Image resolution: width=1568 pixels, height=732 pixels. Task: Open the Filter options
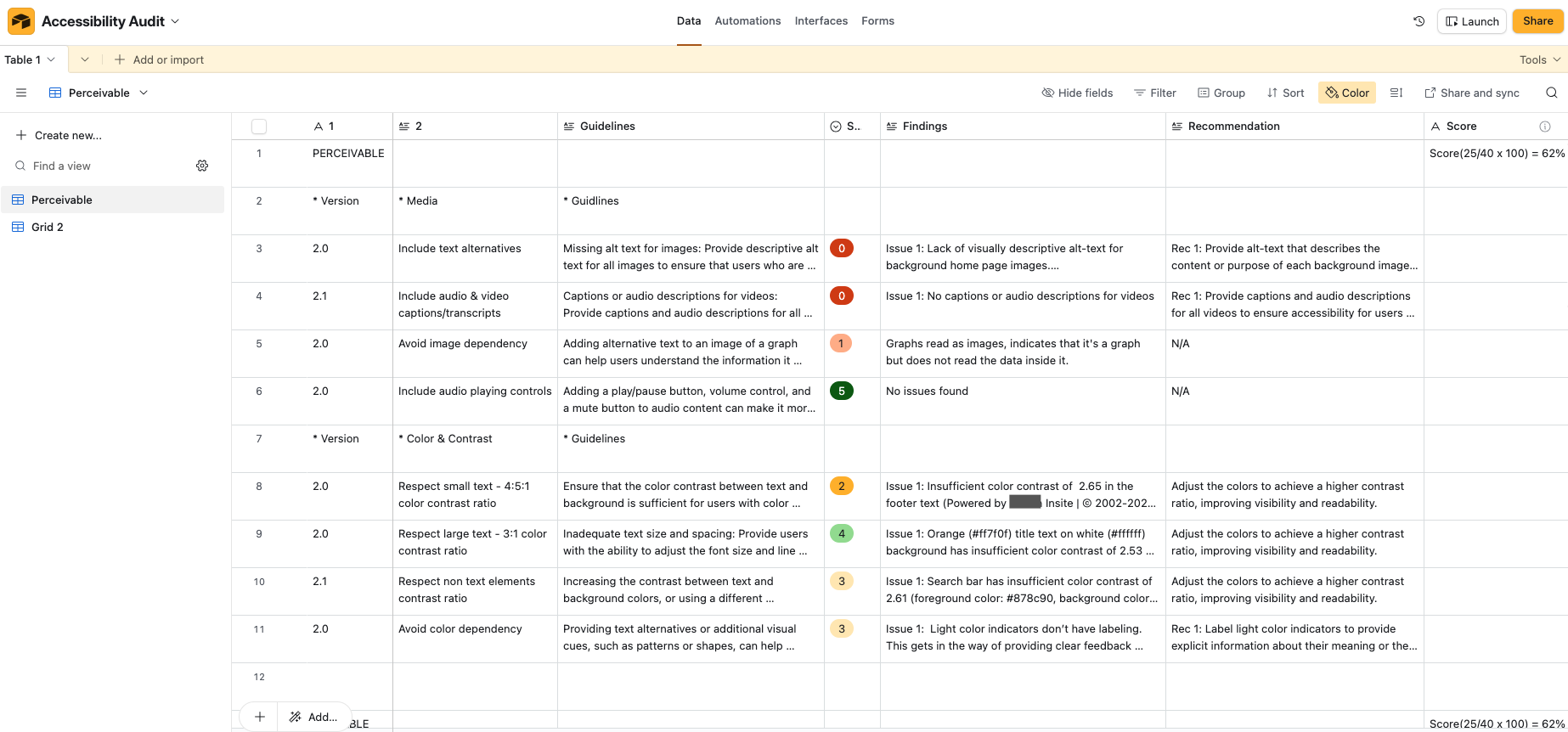[x=1155, y=93]
